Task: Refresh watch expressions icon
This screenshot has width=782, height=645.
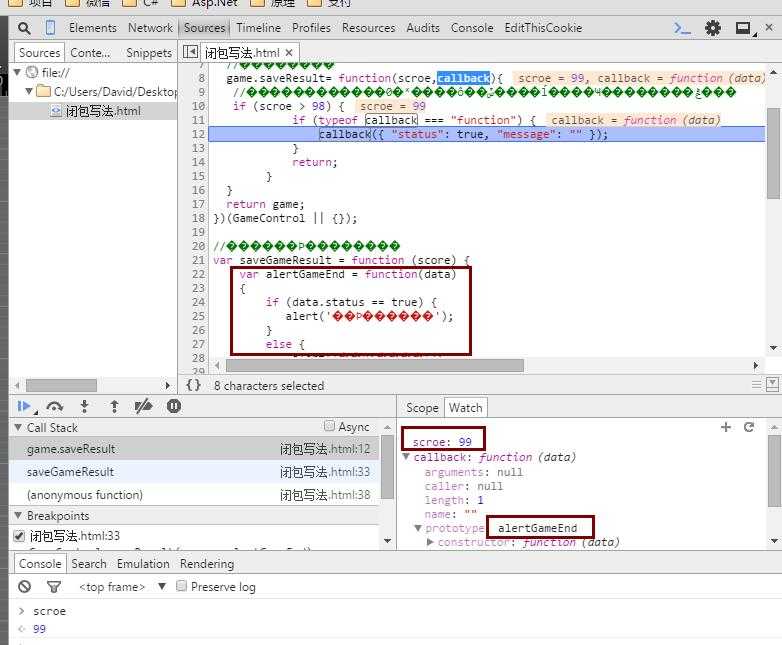Action: pos(749,427)
